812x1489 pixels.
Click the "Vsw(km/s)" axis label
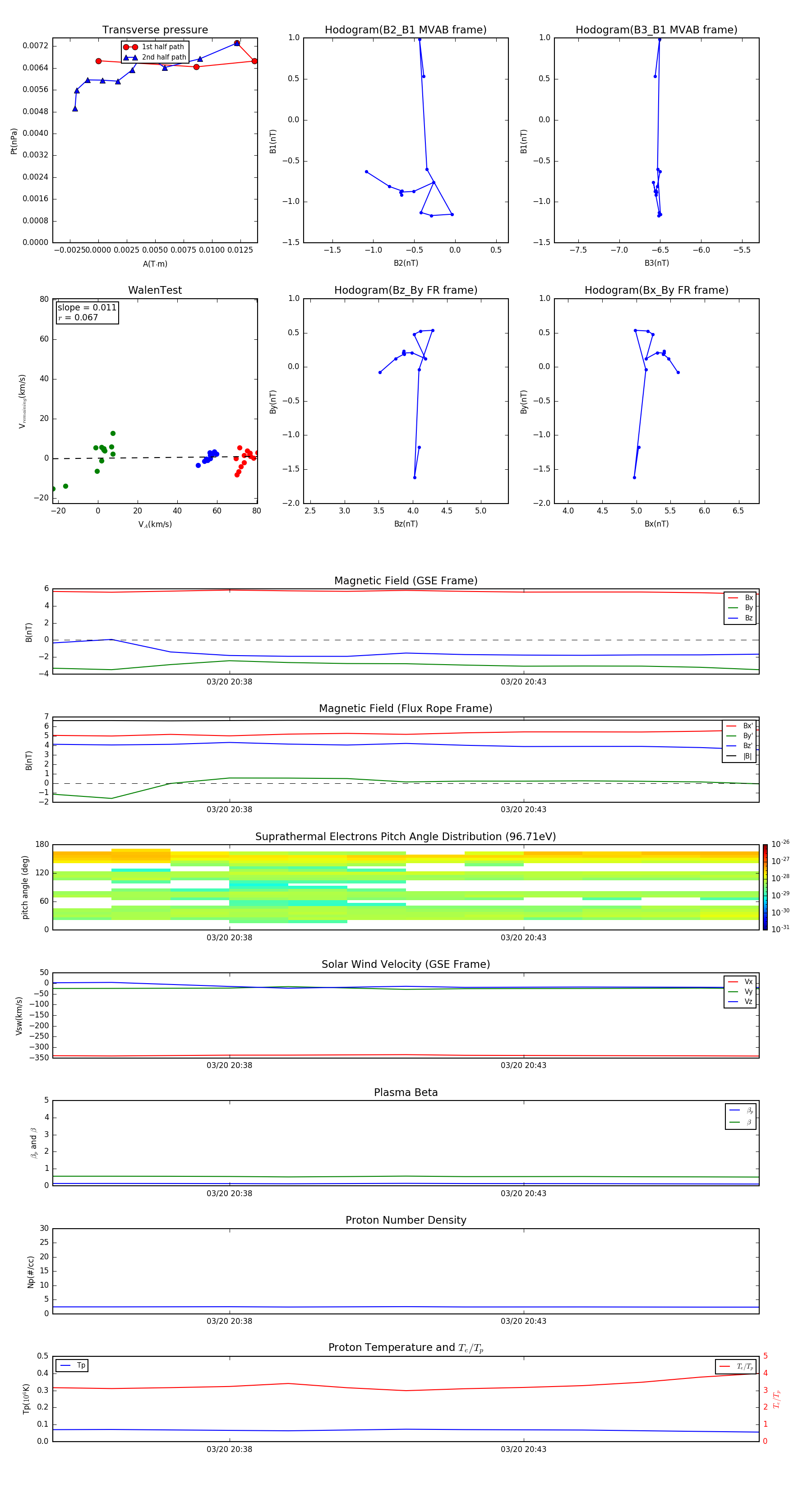click(19, 1016)
